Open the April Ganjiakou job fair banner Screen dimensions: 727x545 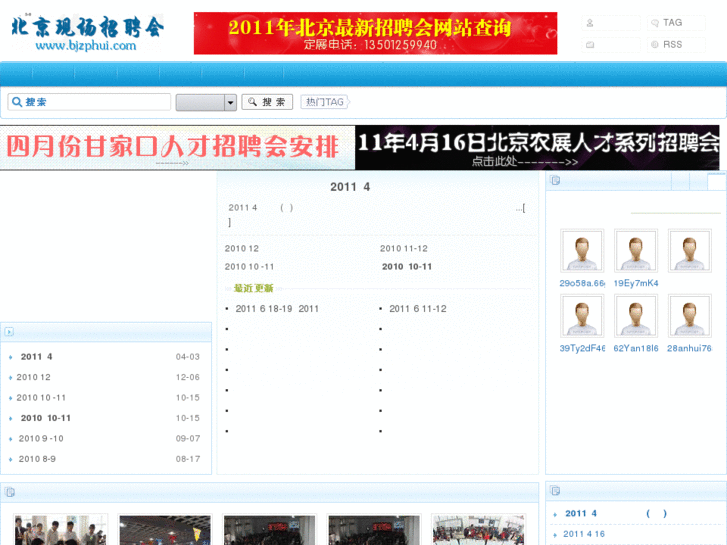click(x=178, y=147)
